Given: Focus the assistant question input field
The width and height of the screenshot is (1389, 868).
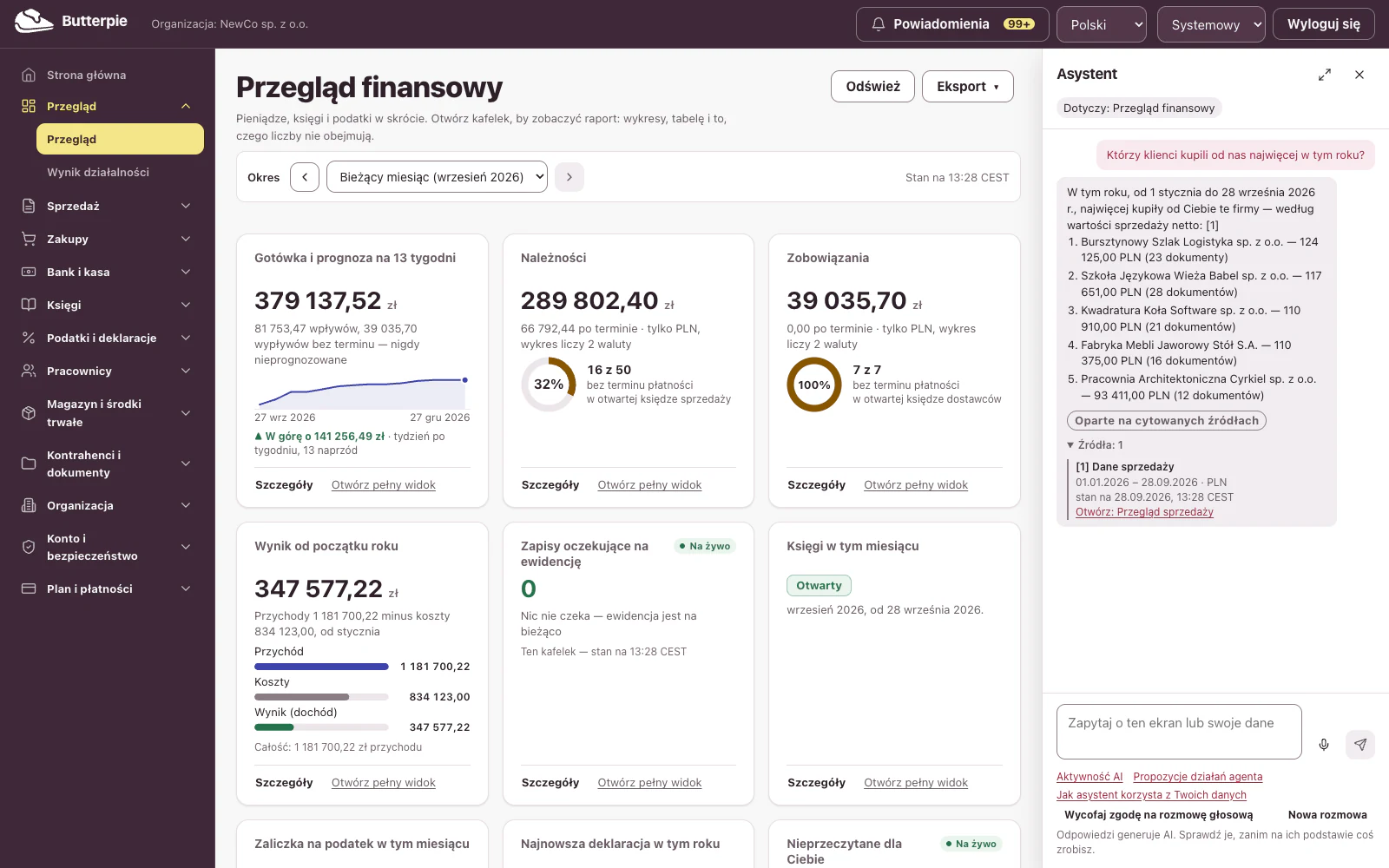Looking at the screenshot, I should [1179, 732].
